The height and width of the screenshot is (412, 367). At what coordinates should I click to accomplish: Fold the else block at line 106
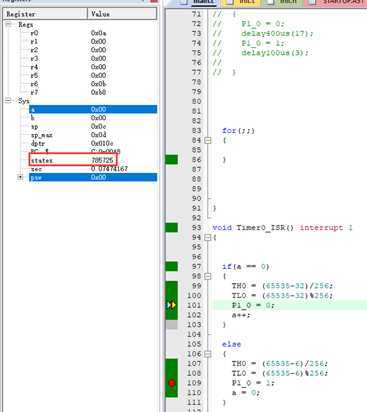pos(208,354)
